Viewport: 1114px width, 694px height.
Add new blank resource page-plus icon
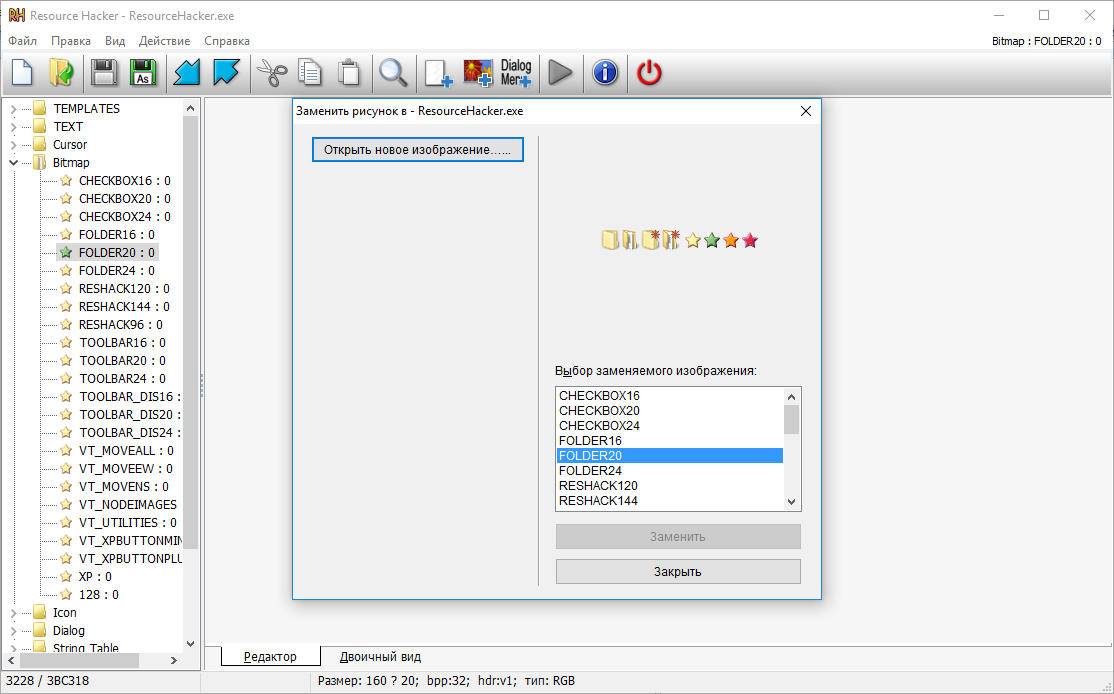pos(438,72)
